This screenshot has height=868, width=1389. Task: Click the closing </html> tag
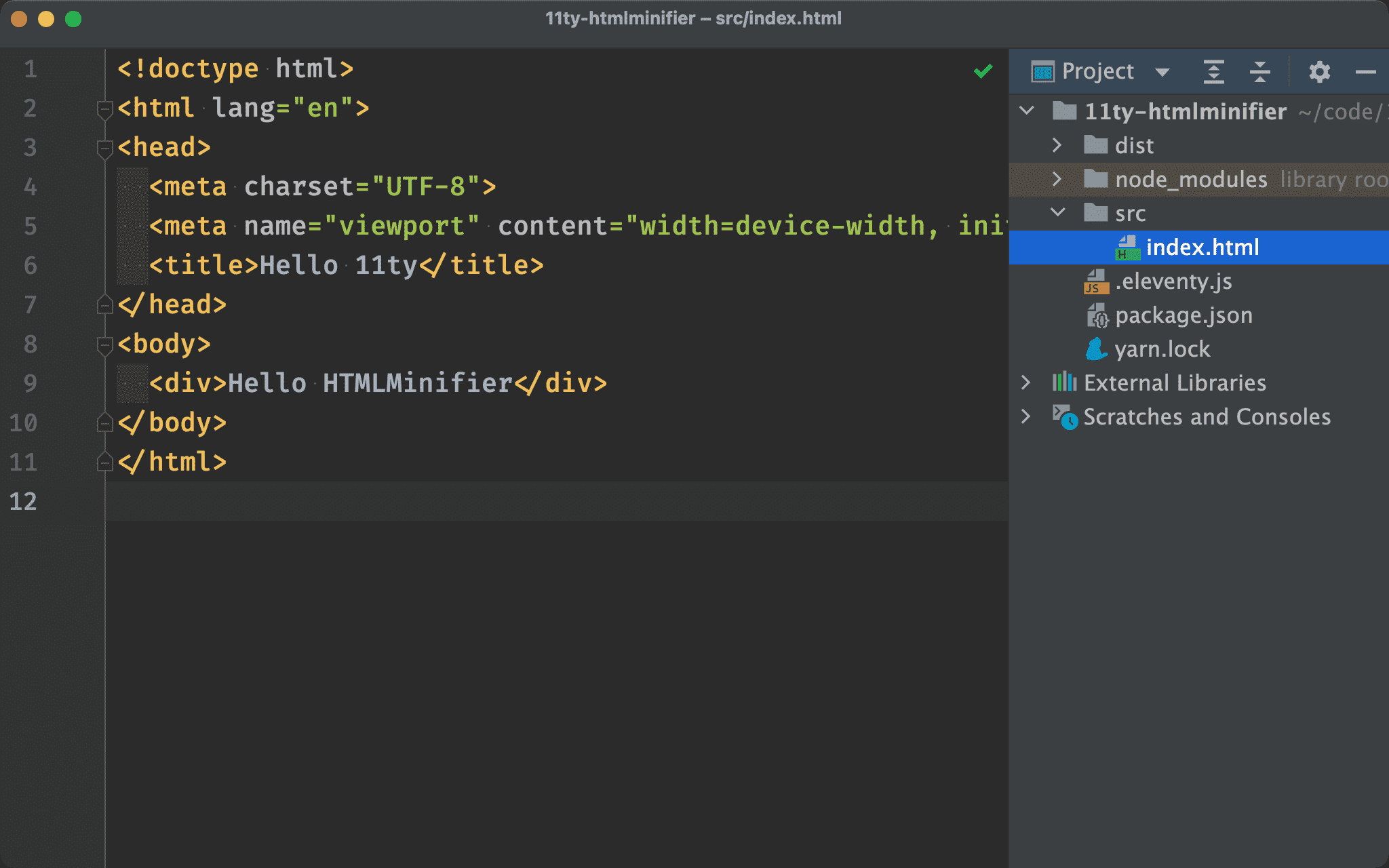[x=172, y=462]
